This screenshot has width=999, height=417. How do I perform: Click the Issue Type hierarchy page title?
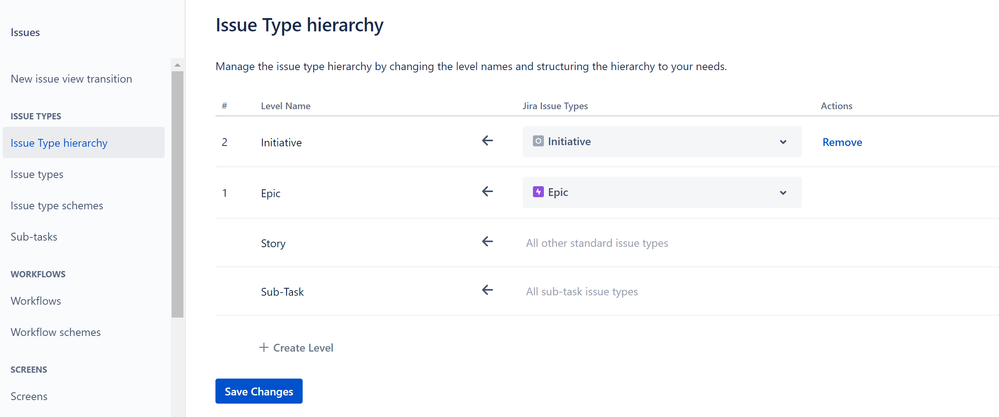click(299, 25)
